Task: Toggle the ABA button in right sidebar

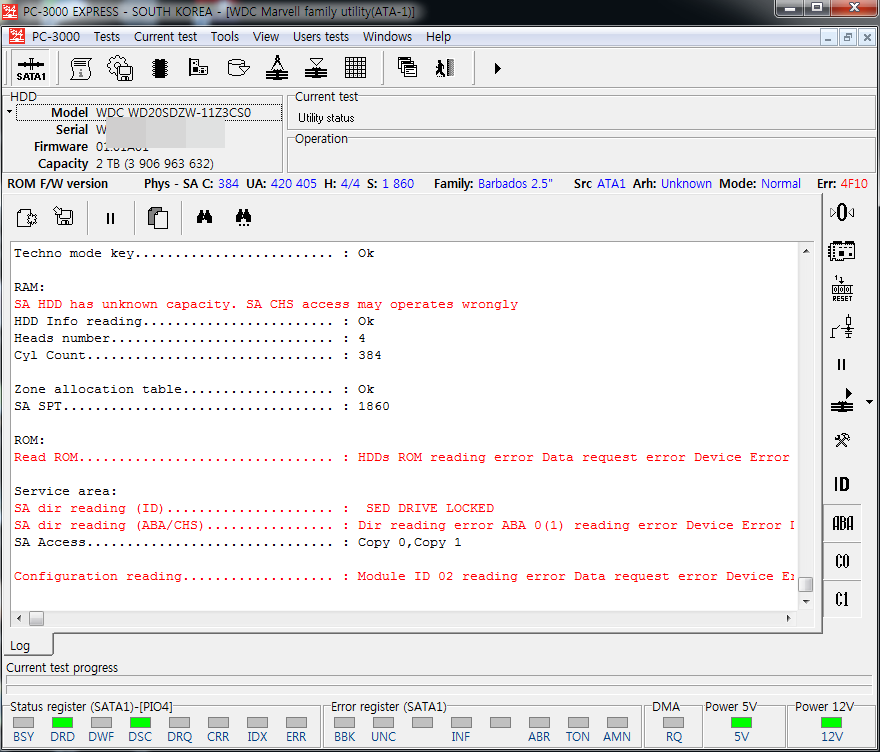Action: [842, 523]
